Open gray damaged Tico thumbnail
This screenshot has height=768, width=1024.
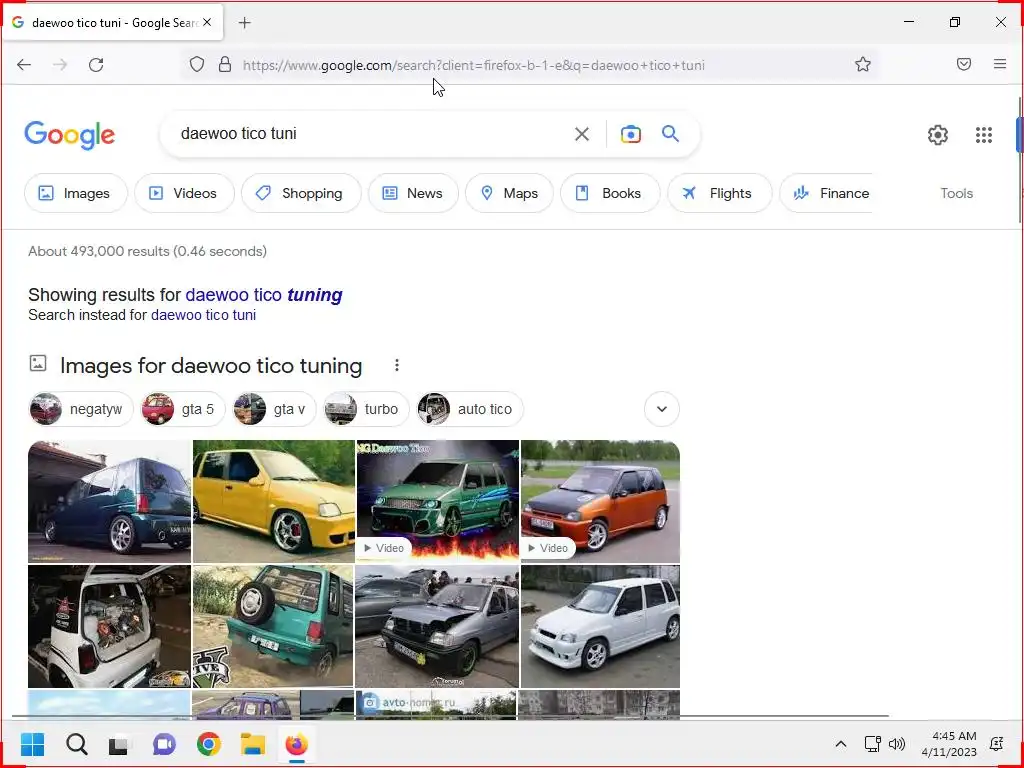point(437,626)
